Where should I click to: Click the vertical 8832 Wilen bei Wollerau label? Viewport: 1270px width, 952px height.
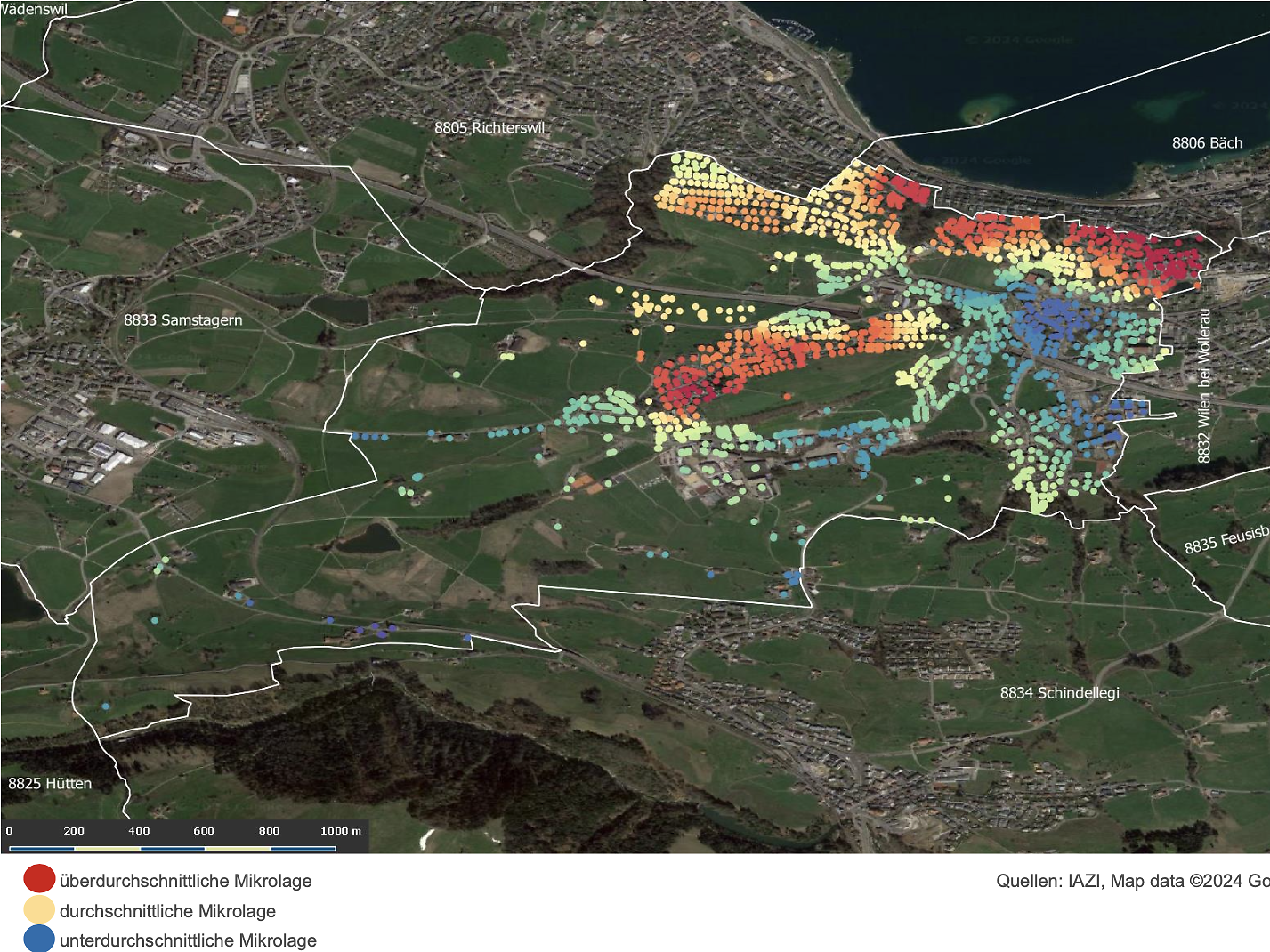tap(1203, 386)
